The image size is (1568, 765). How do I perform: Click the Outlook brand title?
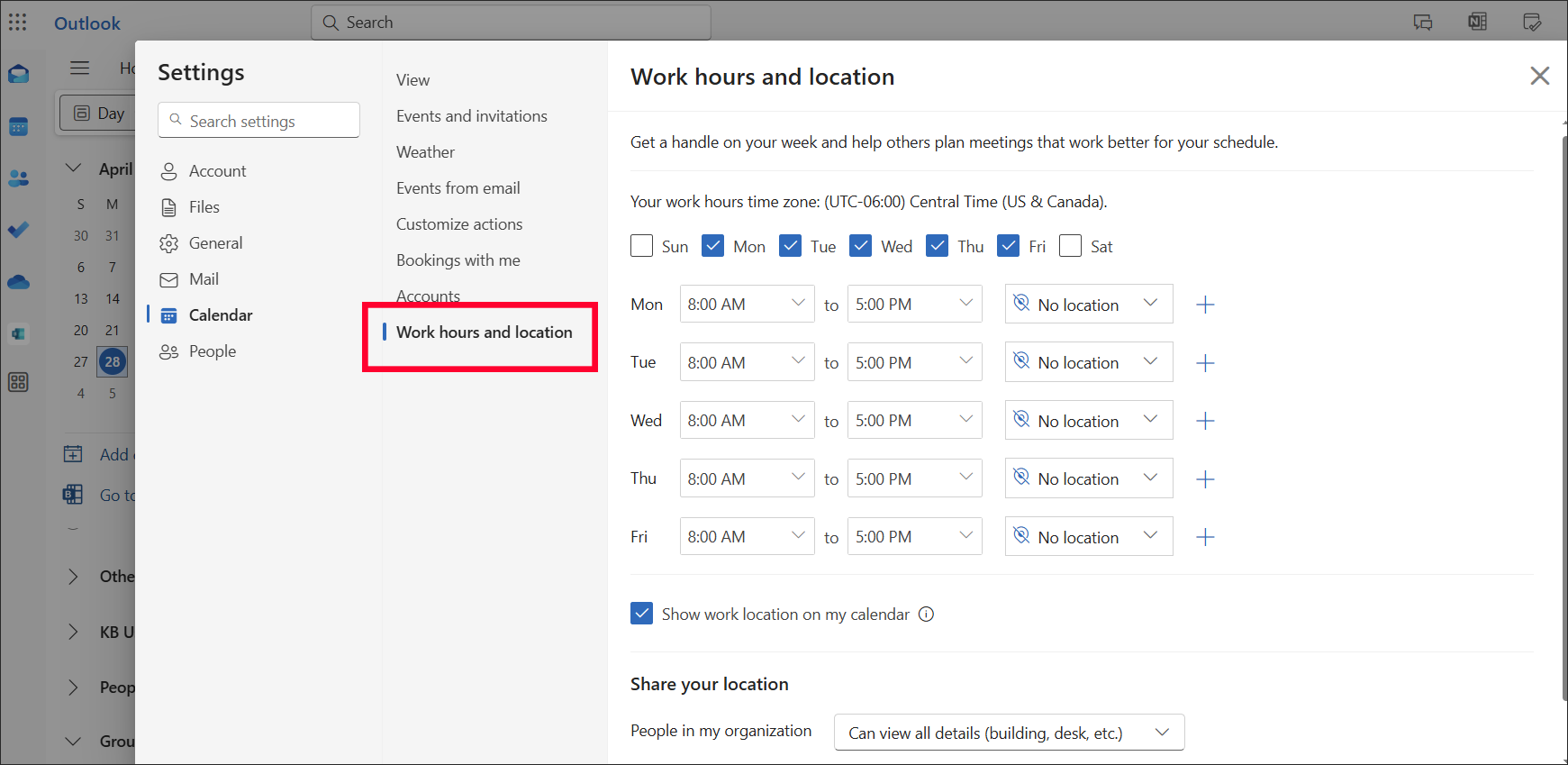[87, 23]
